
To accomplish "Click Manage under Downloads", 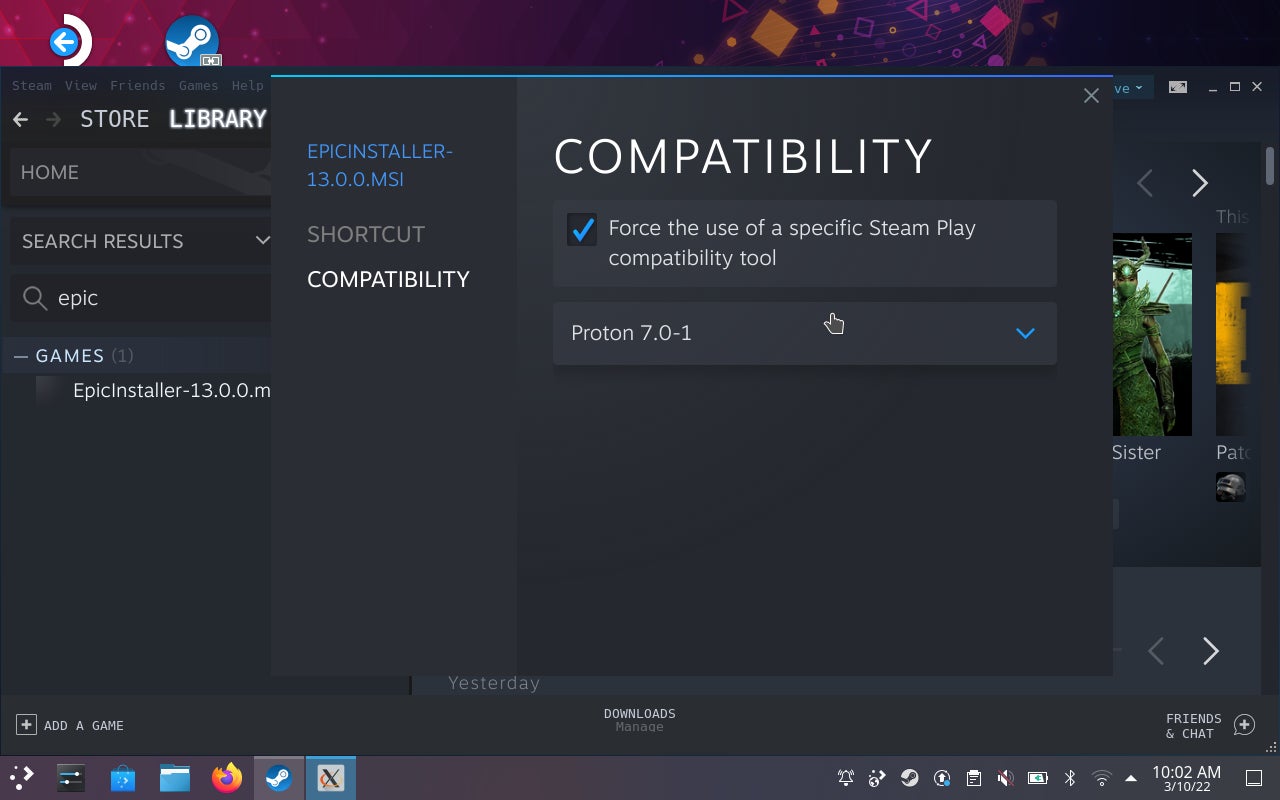I will point(639,726).
